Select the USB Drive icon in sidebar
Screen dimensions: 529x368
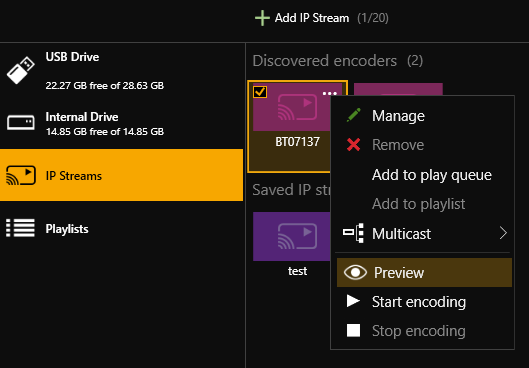[21, 70]
